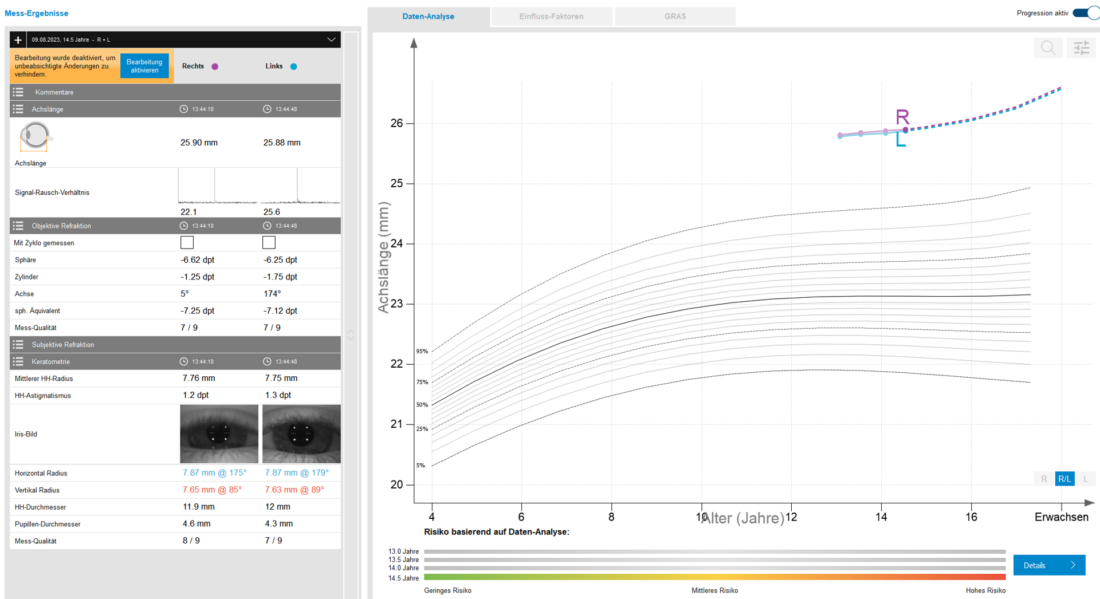Open the magnifier zoom tool on chart
This screenshot has width=1100, height=599.
tap(1049, 47)
